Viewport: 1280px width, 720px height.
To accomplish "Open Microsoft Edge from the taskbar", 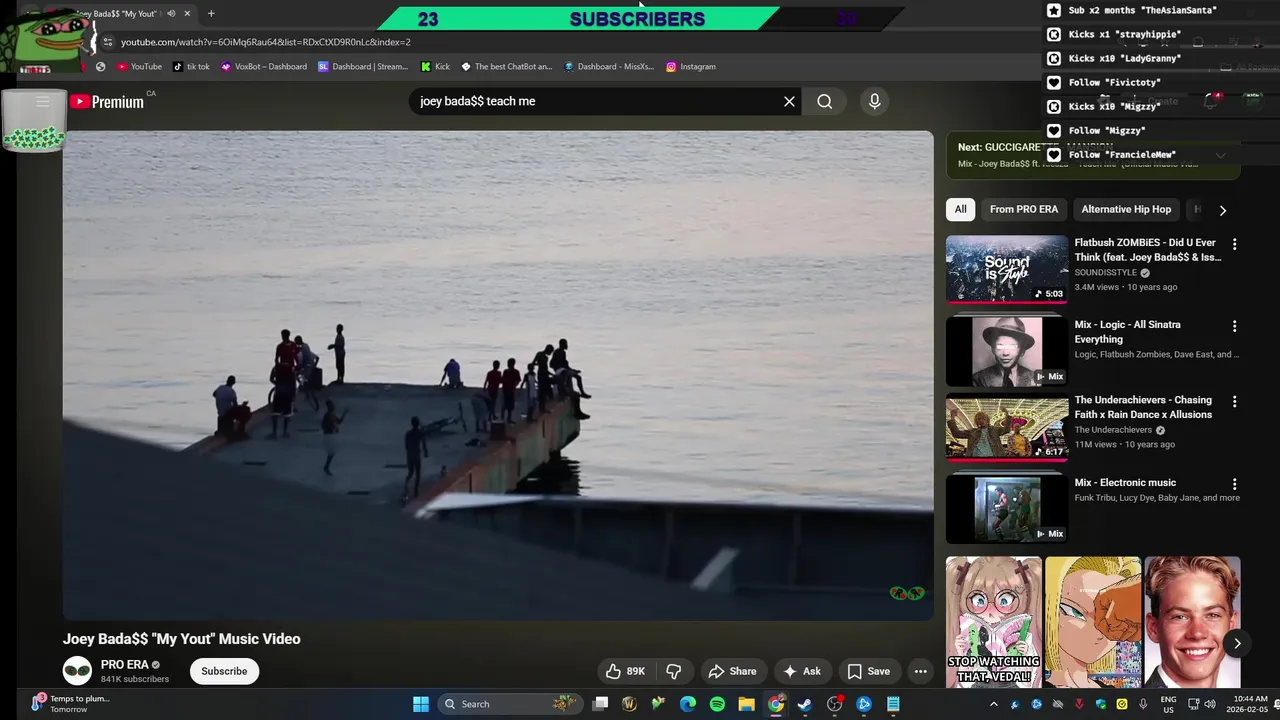I will click(688, 704).
